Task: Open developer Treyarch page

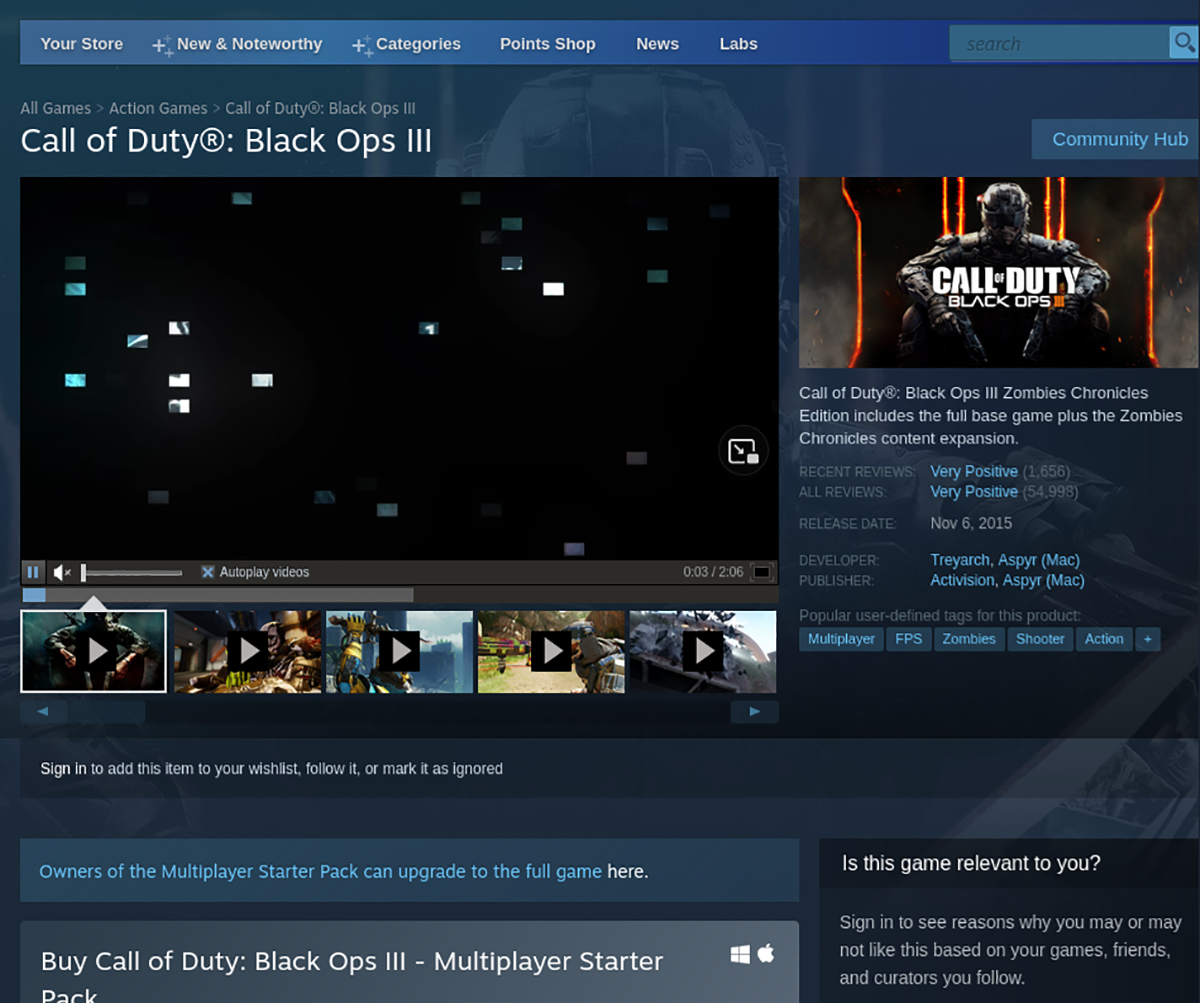Action: [x=960, y=560]
